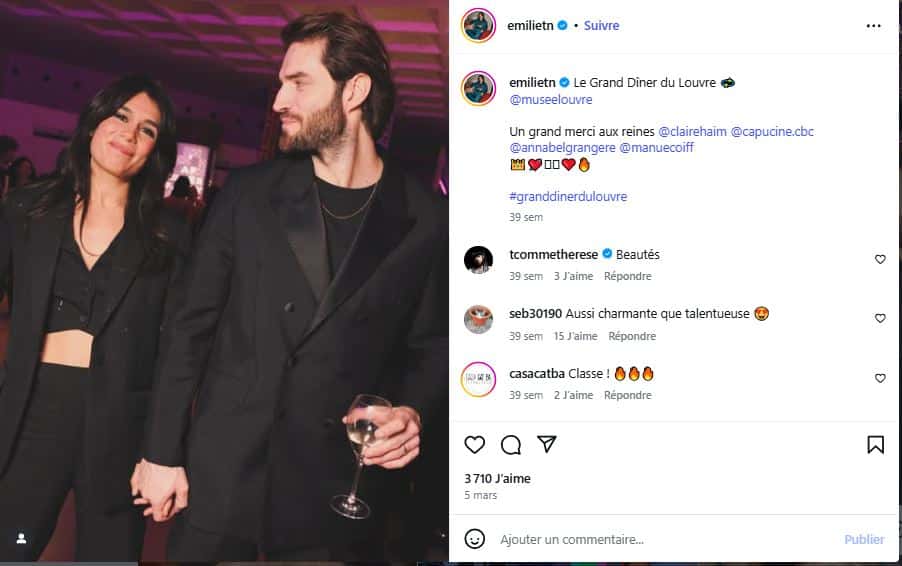
Task: Click the emoji picker smiley icon
Action: 479,539
